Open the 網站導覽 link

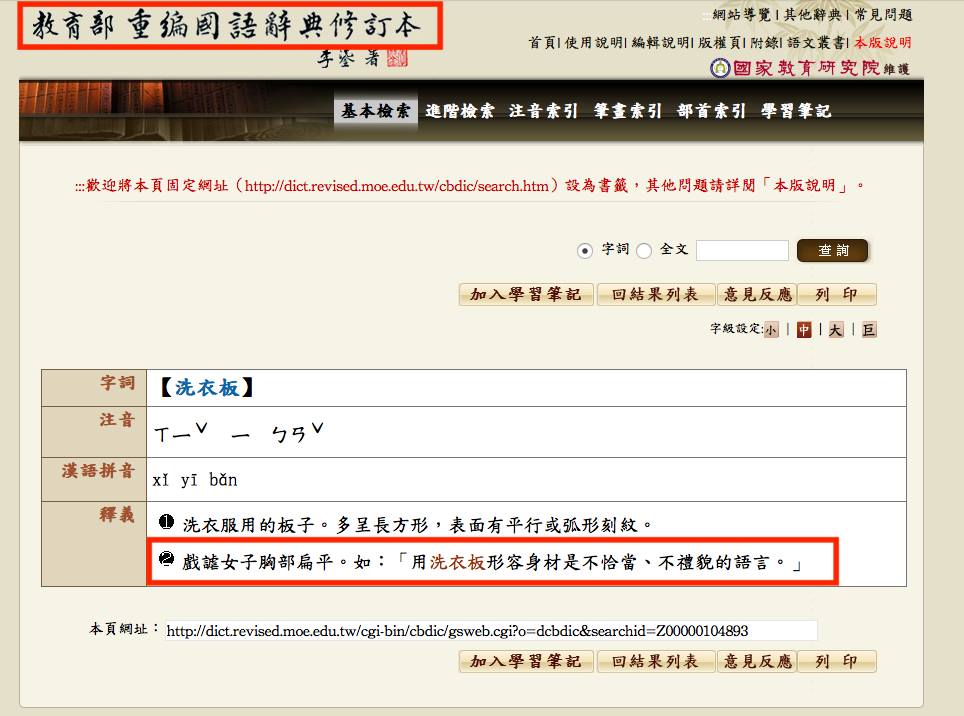[x=741, y=15]
